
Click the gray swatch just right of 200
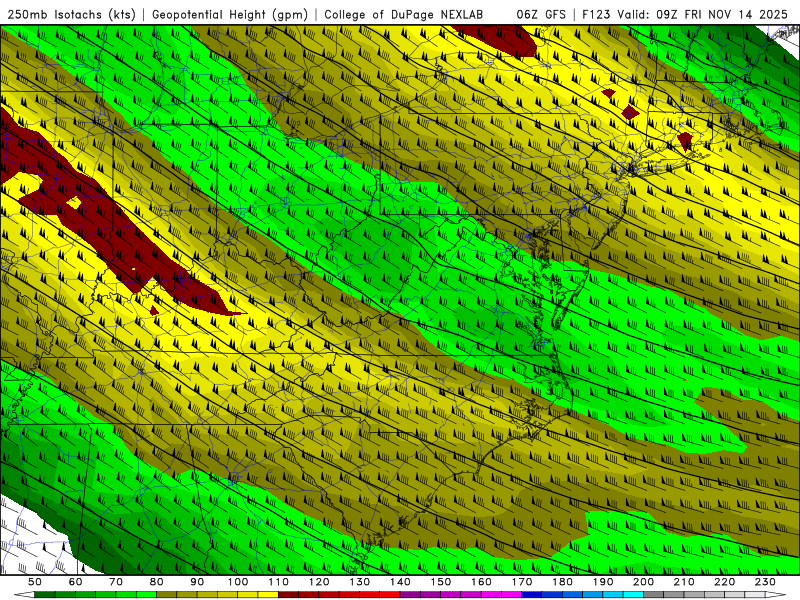654,595
